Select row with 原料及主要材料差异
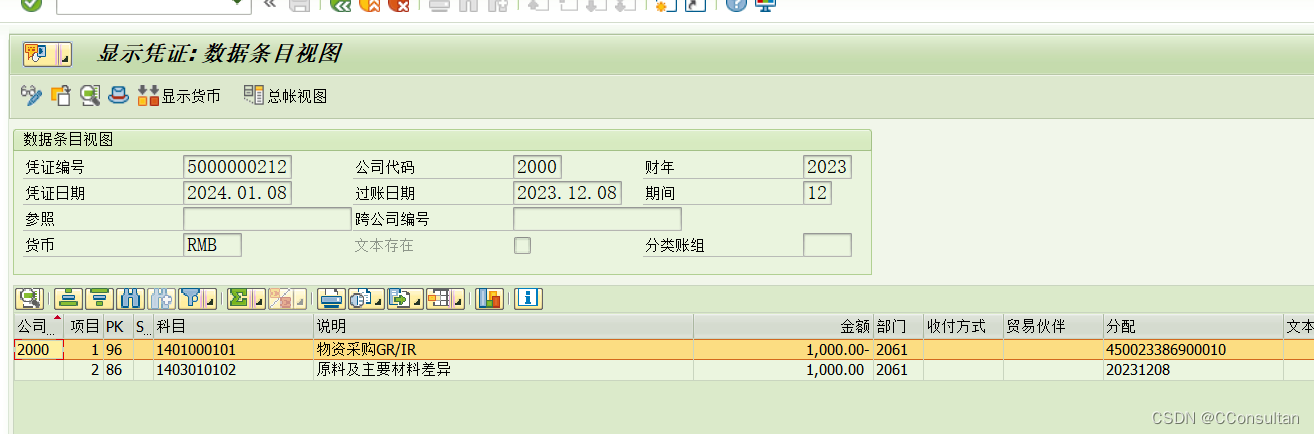Screen dimensions: 1314x434 click(400, 370)
